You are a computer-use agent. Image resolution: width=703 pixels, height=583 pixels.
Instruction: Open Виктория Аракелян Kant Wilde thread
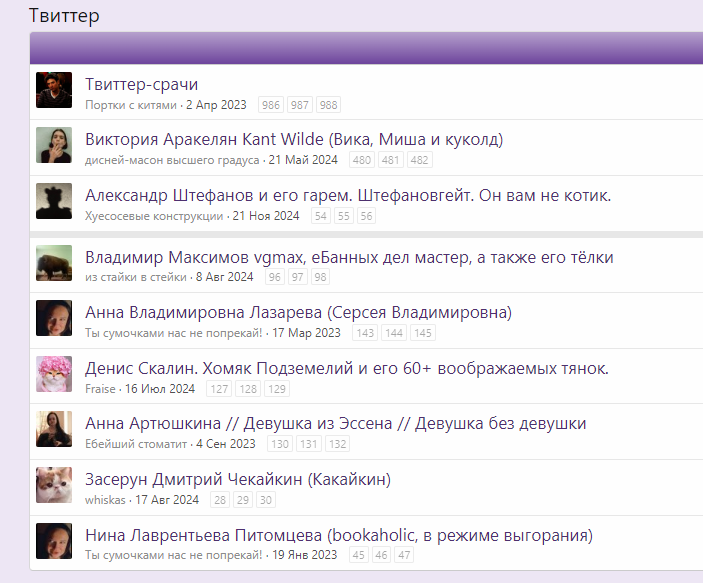coord(294,139)
